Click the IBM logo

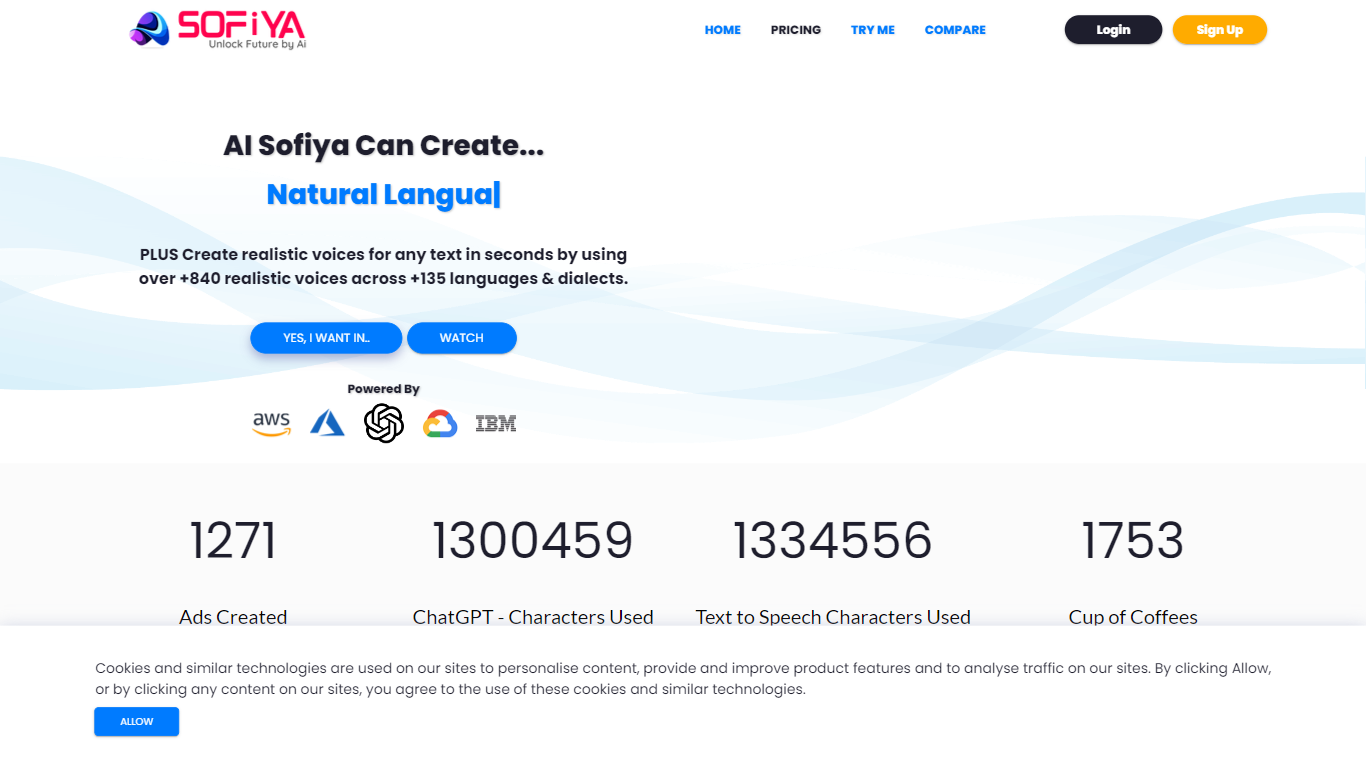(x=496, y=424)
